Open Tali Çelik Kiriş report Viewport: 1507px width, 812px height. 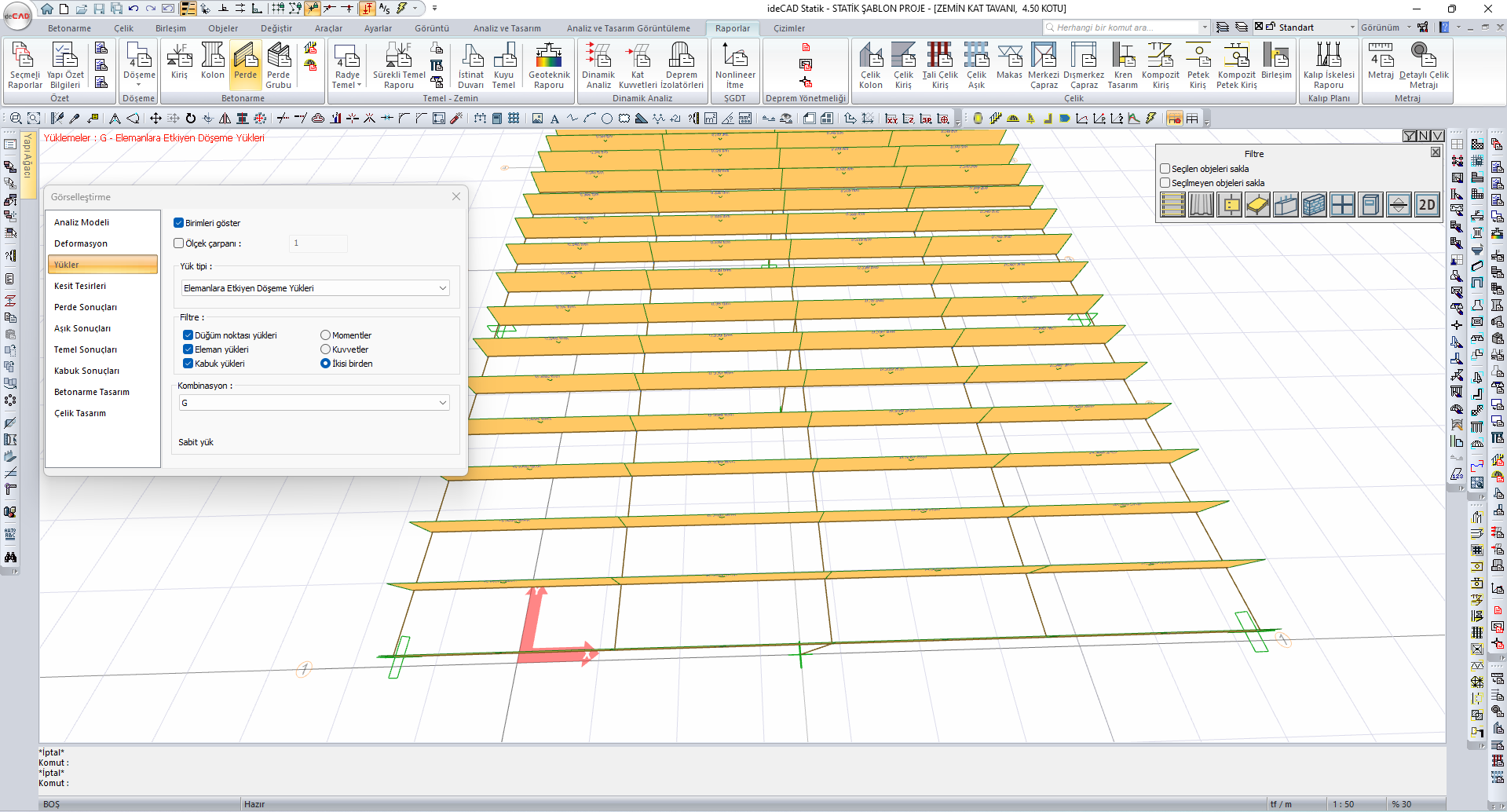(940, 65)
